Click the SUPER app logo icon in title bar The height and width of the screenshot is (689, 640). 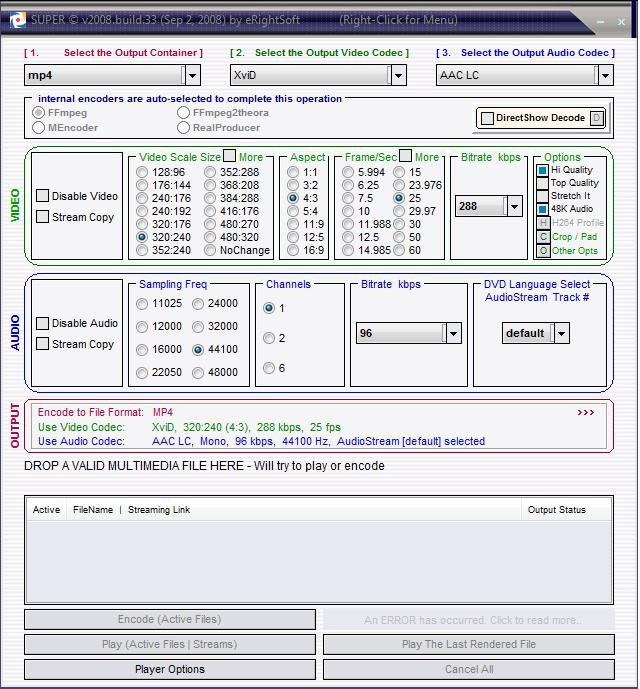[x=18, y=20]
